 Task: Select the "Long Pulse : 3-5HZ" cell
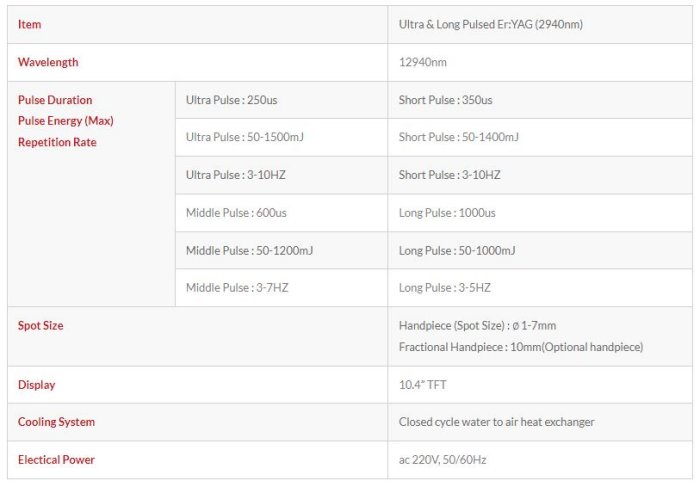[444, 288]
